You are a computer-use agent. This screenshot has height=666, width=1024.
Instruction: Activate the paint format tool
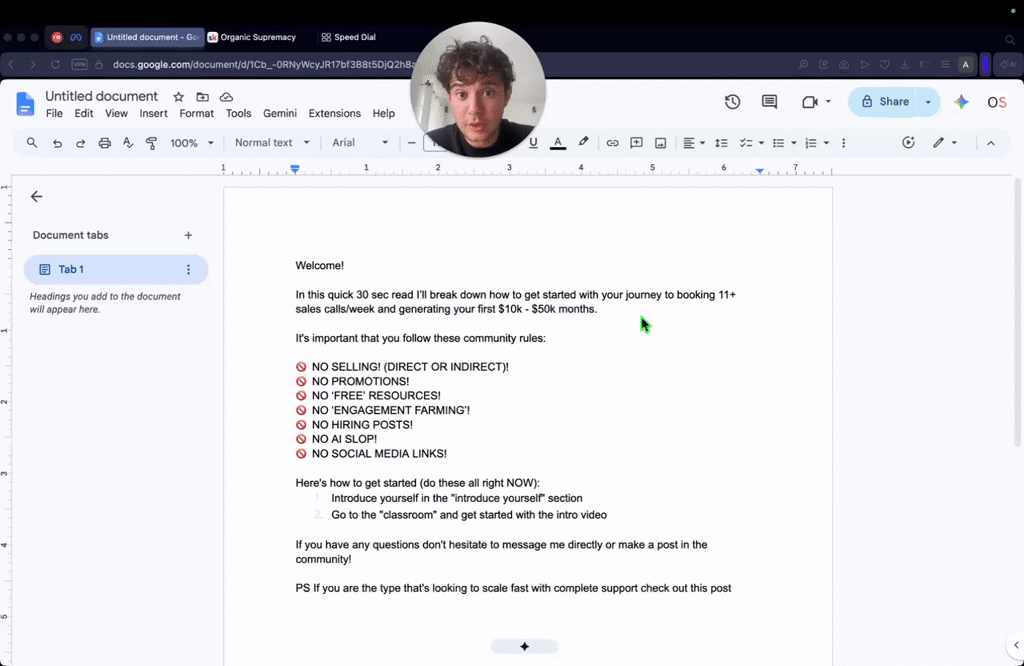coord(152,143)
